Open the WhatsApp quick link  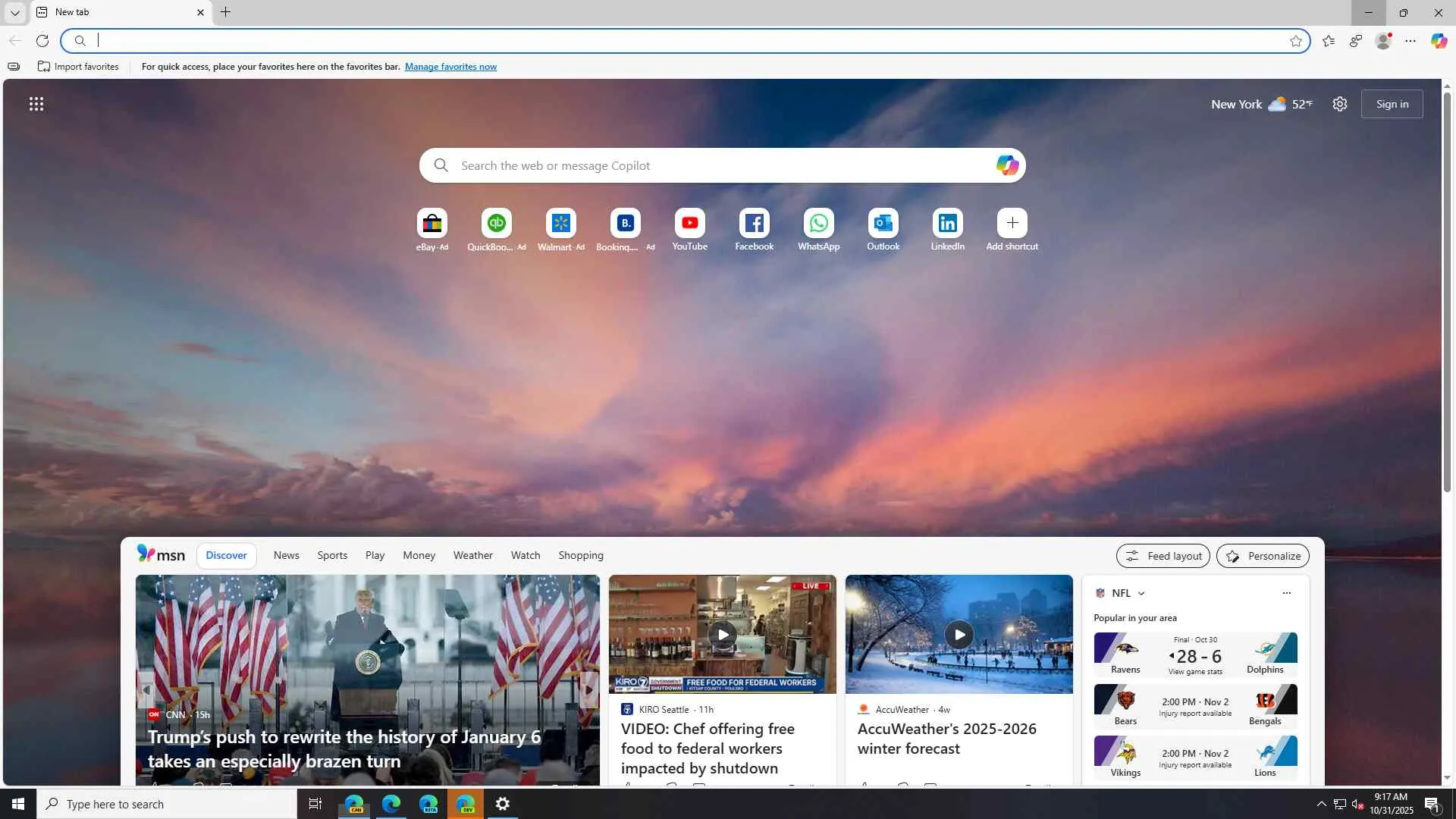point(818,223)
